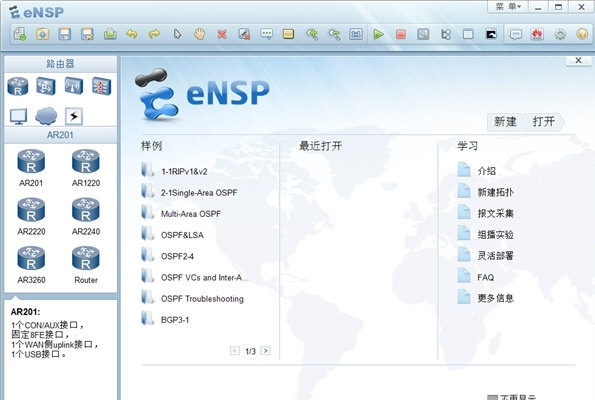Pick the AR2240 router model
Viewport: 595px width, 400px height.
pyautogui.click(x=86, y=216)
